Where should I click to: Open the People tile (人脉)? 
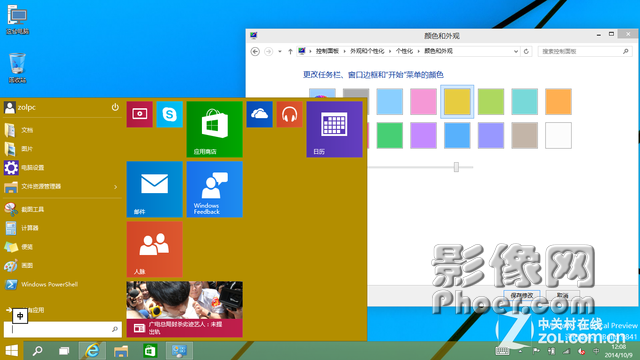155,249
